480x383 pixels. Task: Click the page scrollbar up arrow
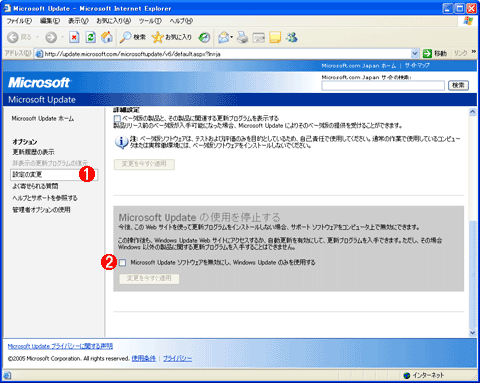tap(473, 112)
